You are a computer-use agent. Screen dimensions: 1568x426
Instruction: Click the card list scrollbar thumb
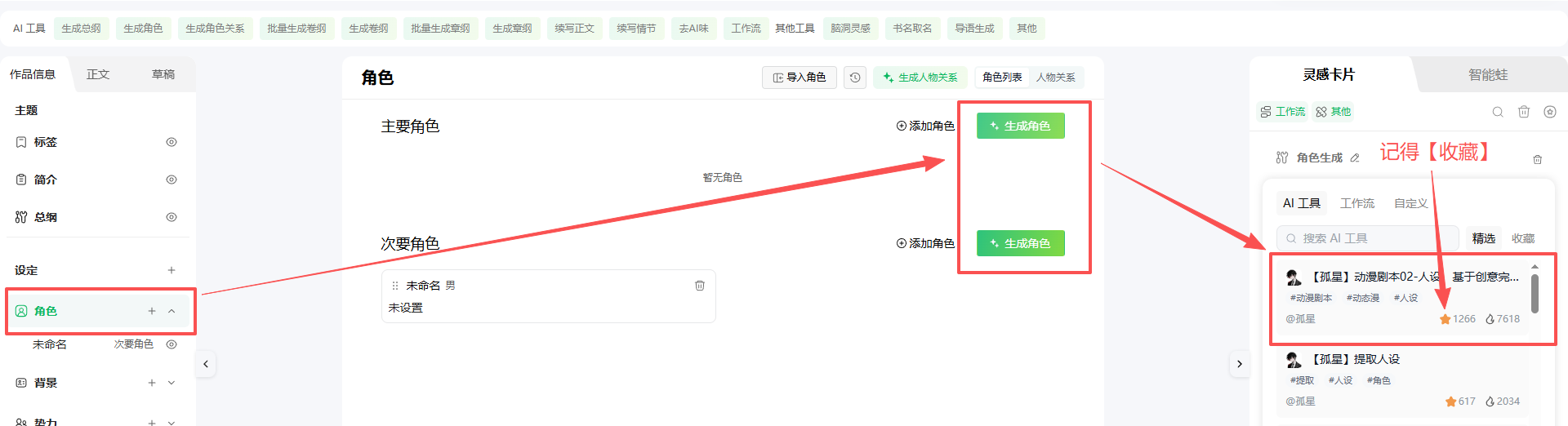click(1535, 294)
